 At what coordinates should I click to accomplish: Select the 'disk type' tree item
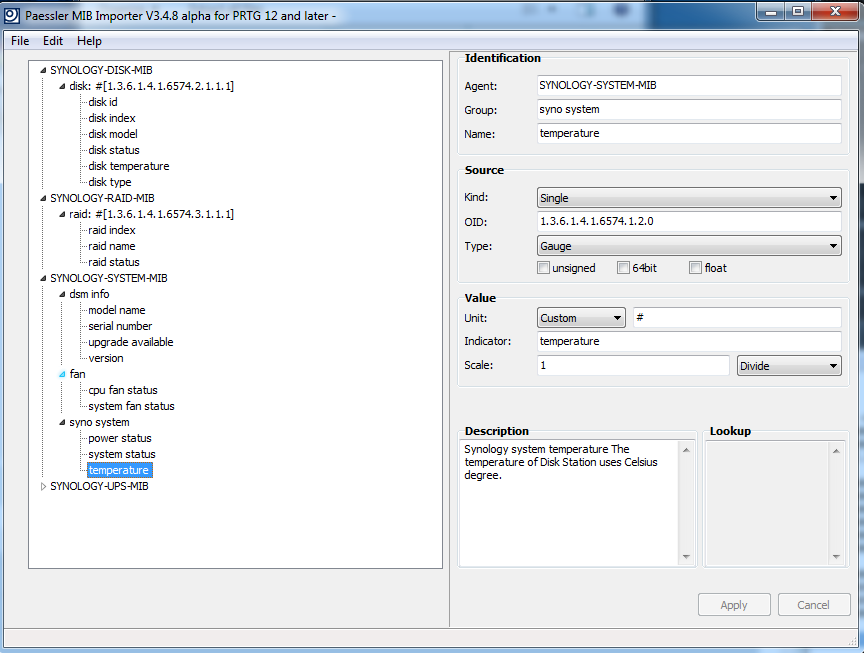(x=110, y=182)
